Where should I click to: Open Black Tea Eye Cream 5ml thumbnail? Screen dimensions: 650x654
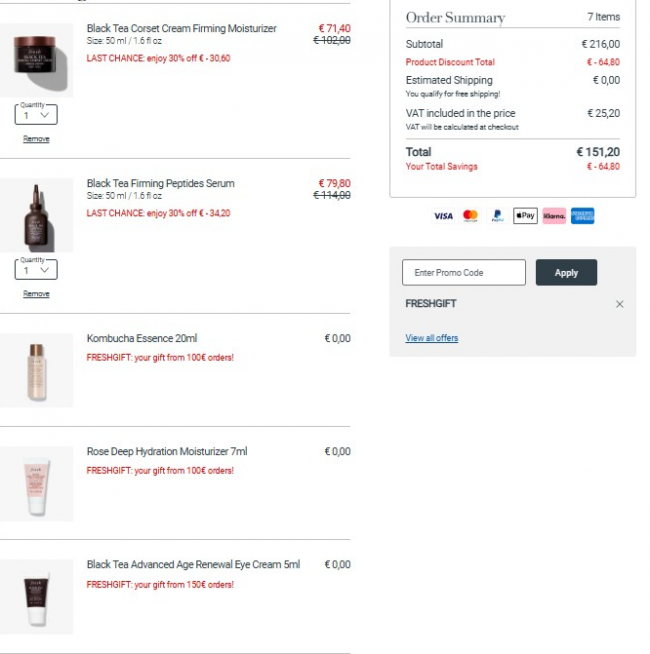point(36,597)
